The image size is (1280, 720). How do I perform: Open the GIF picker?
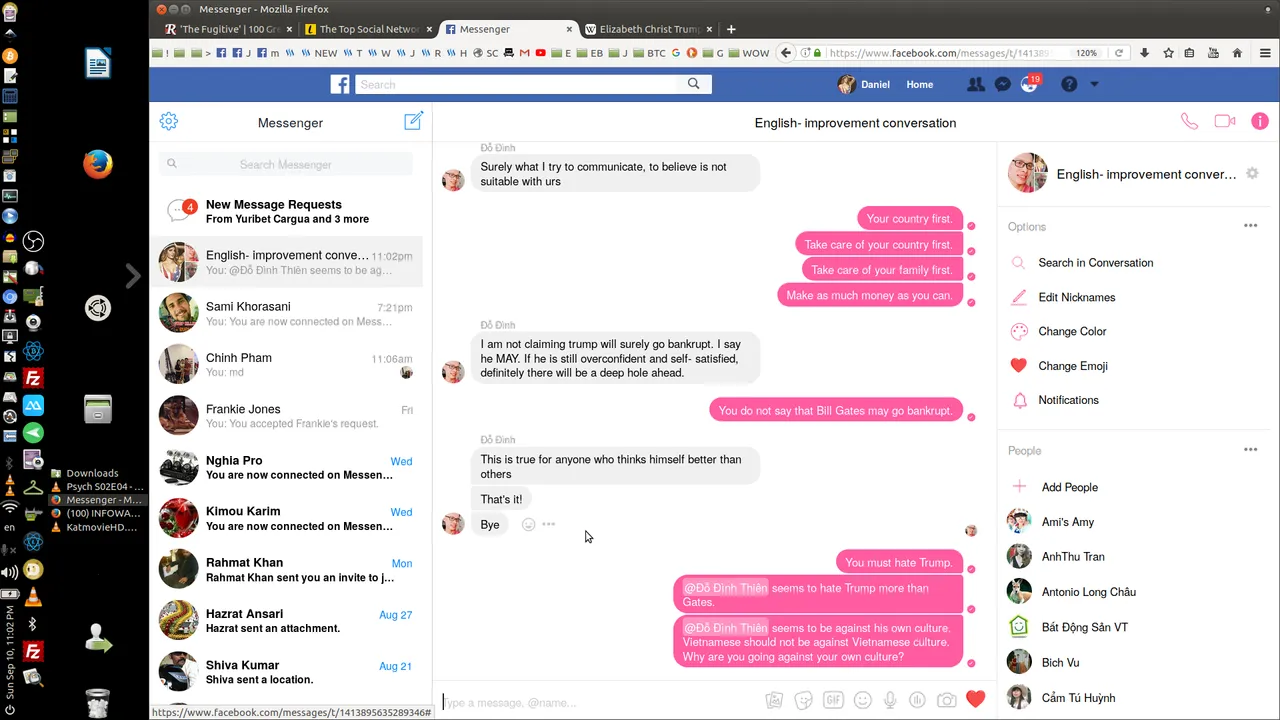[x=832, y=701]
